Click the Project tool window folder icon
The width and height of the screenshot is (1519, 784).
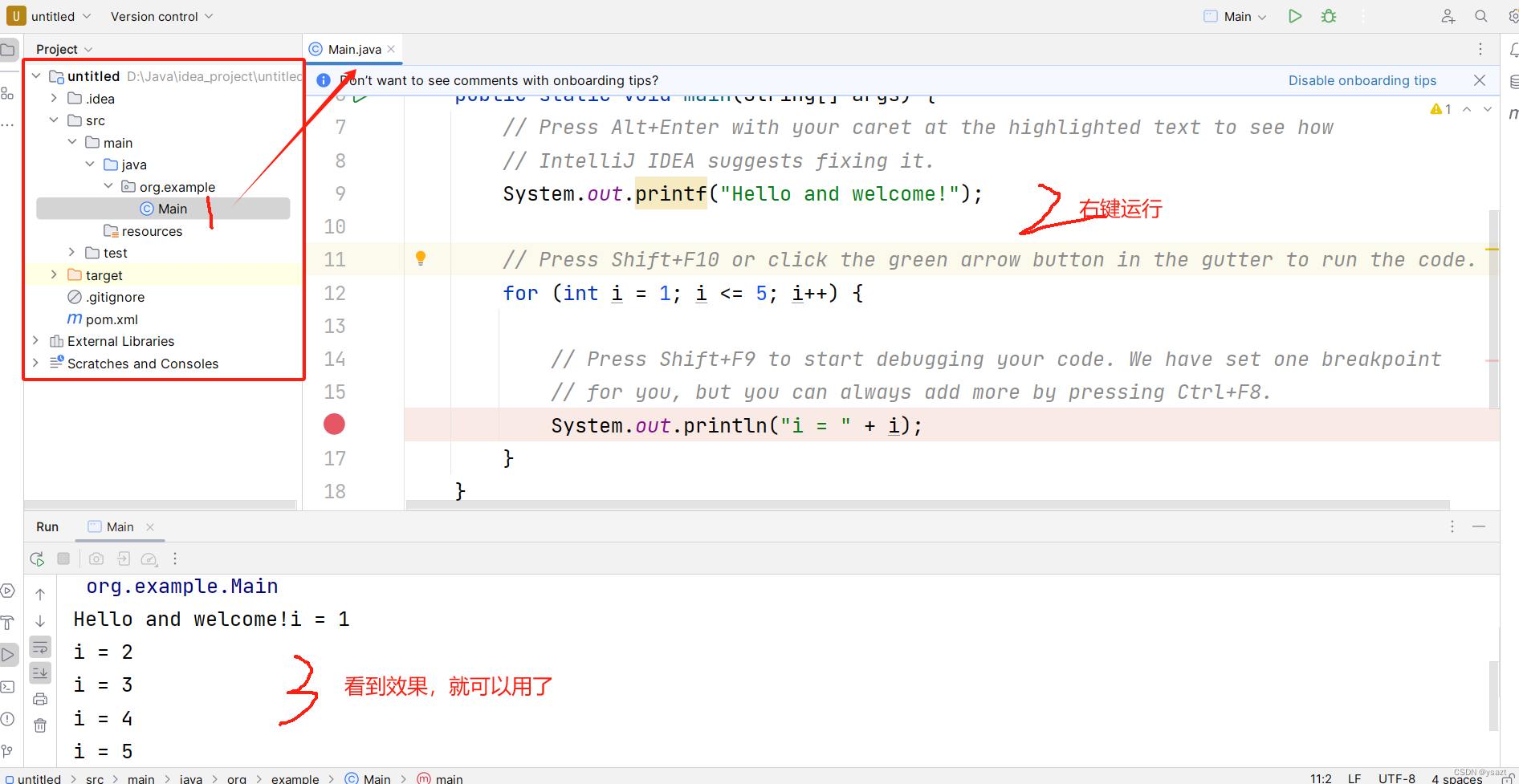coord(8,50)
